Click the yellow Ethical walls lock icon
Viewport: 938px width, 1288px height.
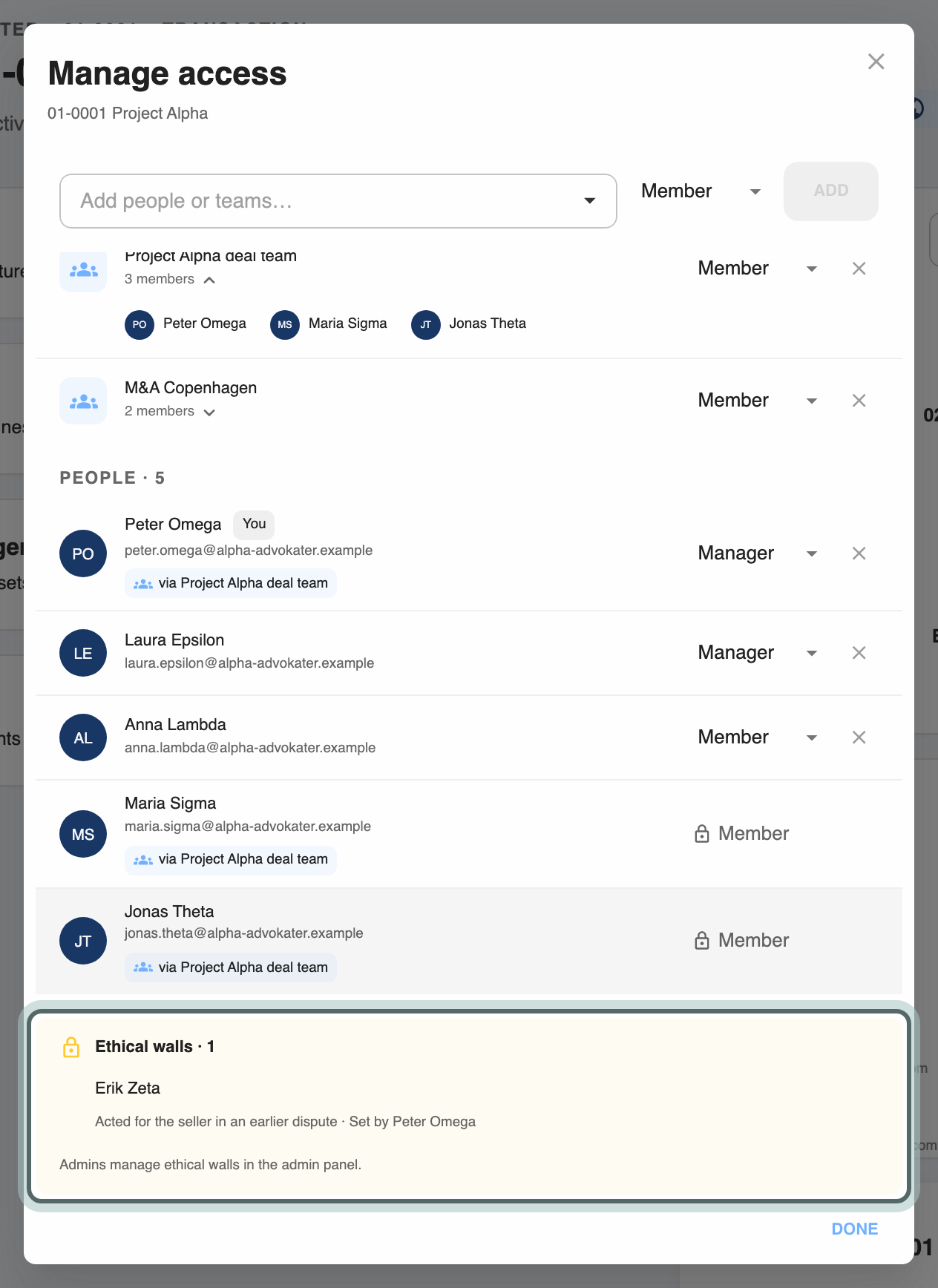[71, 1047]
